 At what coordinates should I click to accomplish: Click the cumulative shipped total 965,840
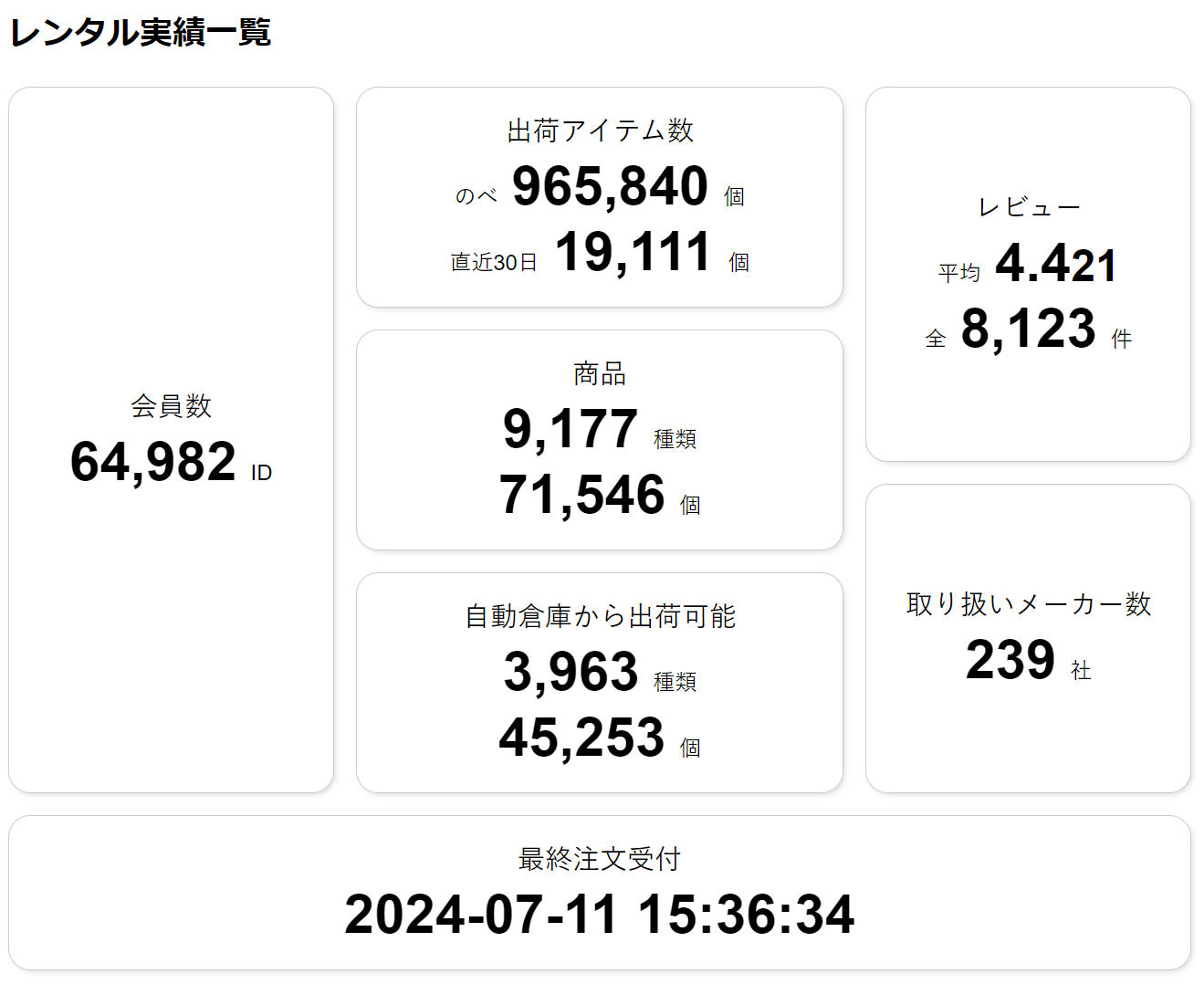pyautogui.click(x=610, y=186)
